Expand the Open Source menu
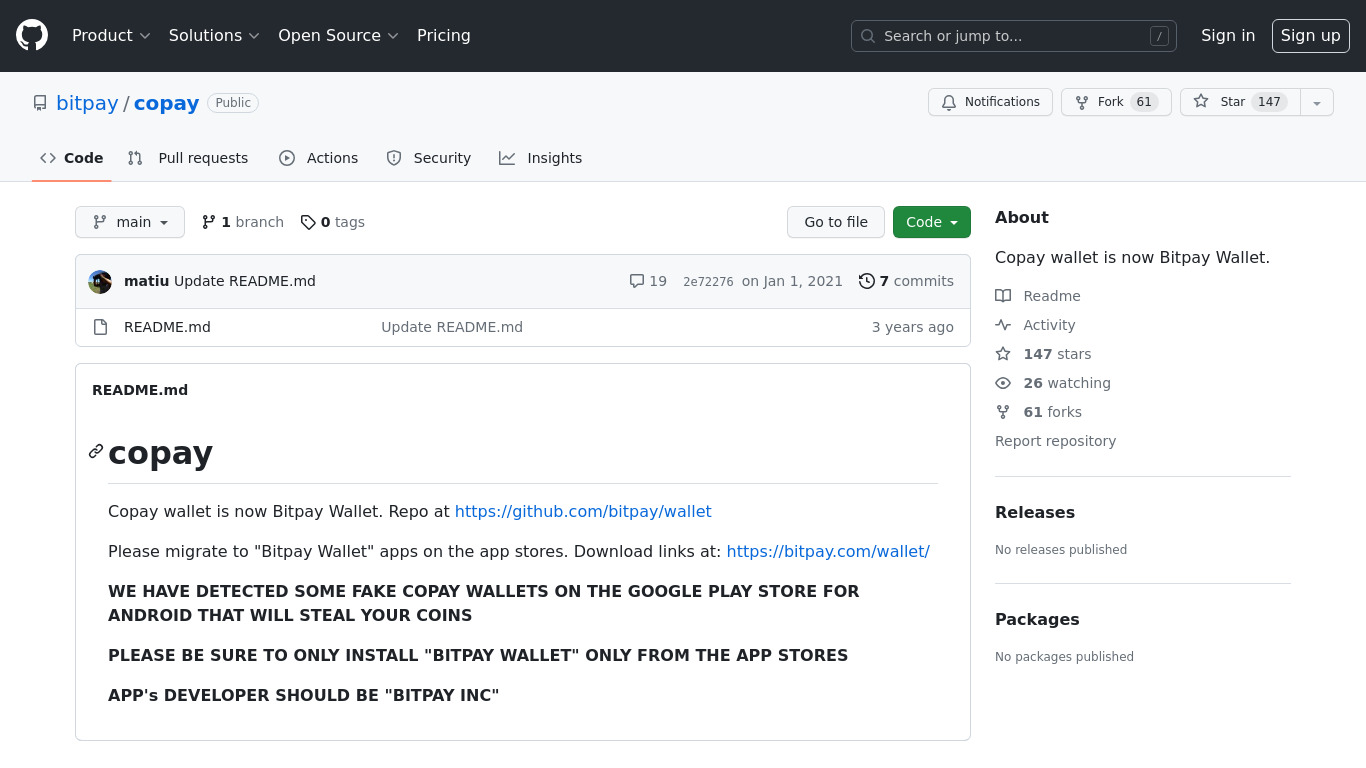The image size is (1366, 768). [x=338, y=35]
